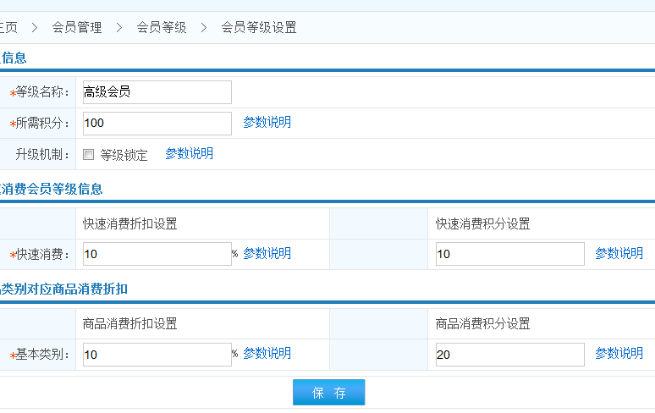Click the 商品消费积分设置 input with value 20

tap(509, 355)
